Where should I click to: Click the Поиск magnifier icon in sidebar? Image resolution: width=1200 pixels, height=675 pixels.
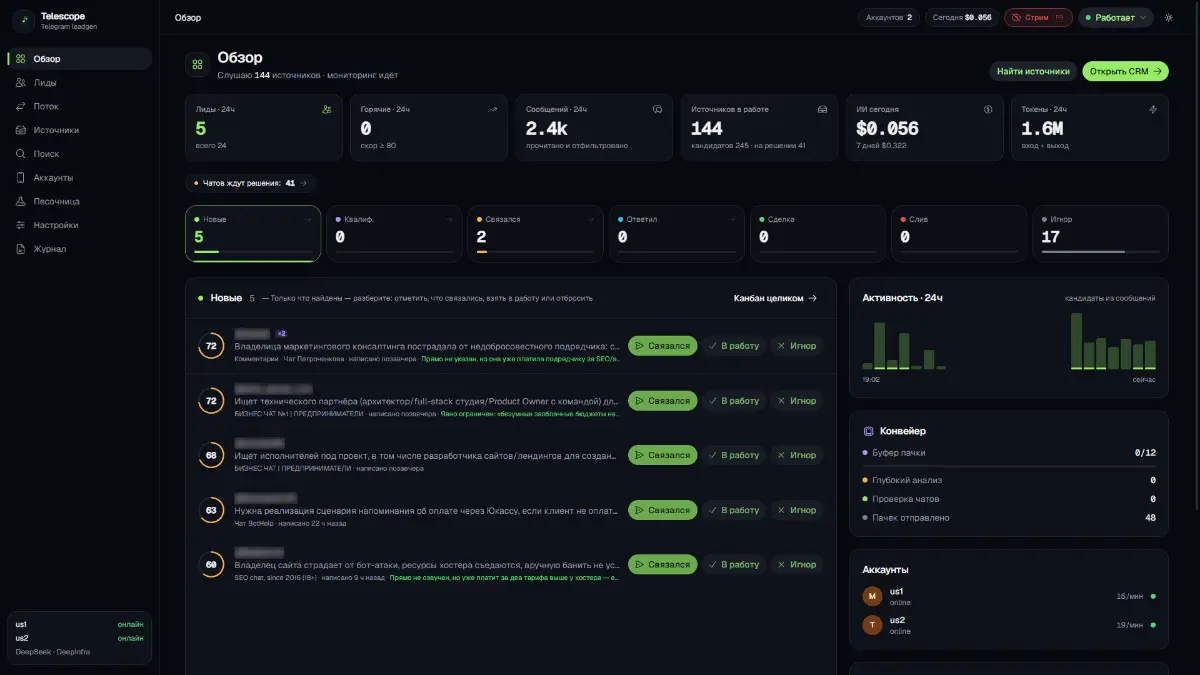point(21,154)
